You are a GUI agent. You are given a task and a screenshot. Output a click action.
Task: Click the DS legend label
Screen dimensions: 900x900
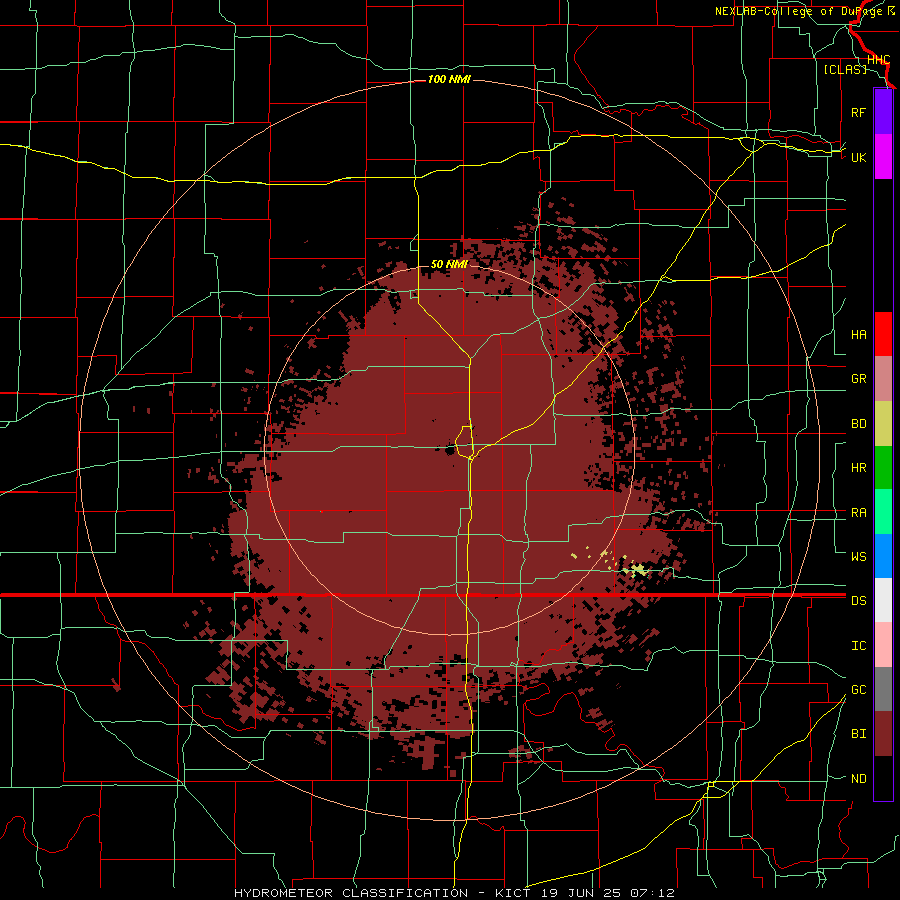[x=858, y=601]
